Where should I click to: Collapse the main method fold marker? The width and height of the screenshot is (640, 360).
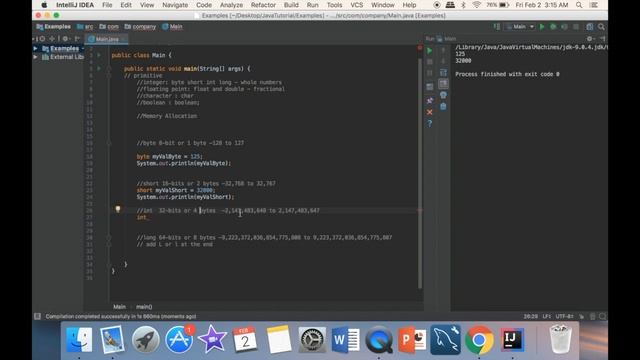pos(109,69)
